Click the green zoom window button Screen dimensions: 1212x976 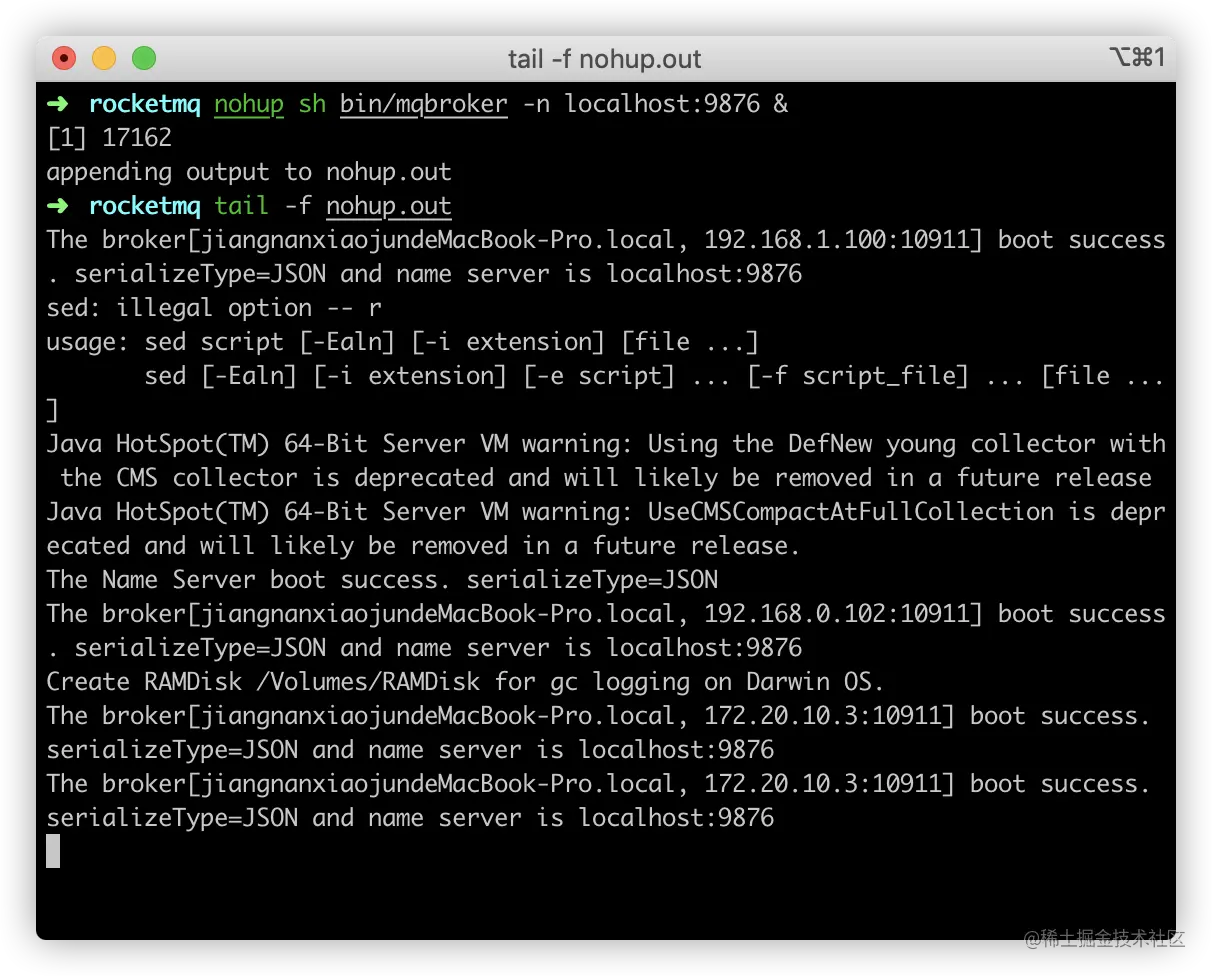click(144, 59)
